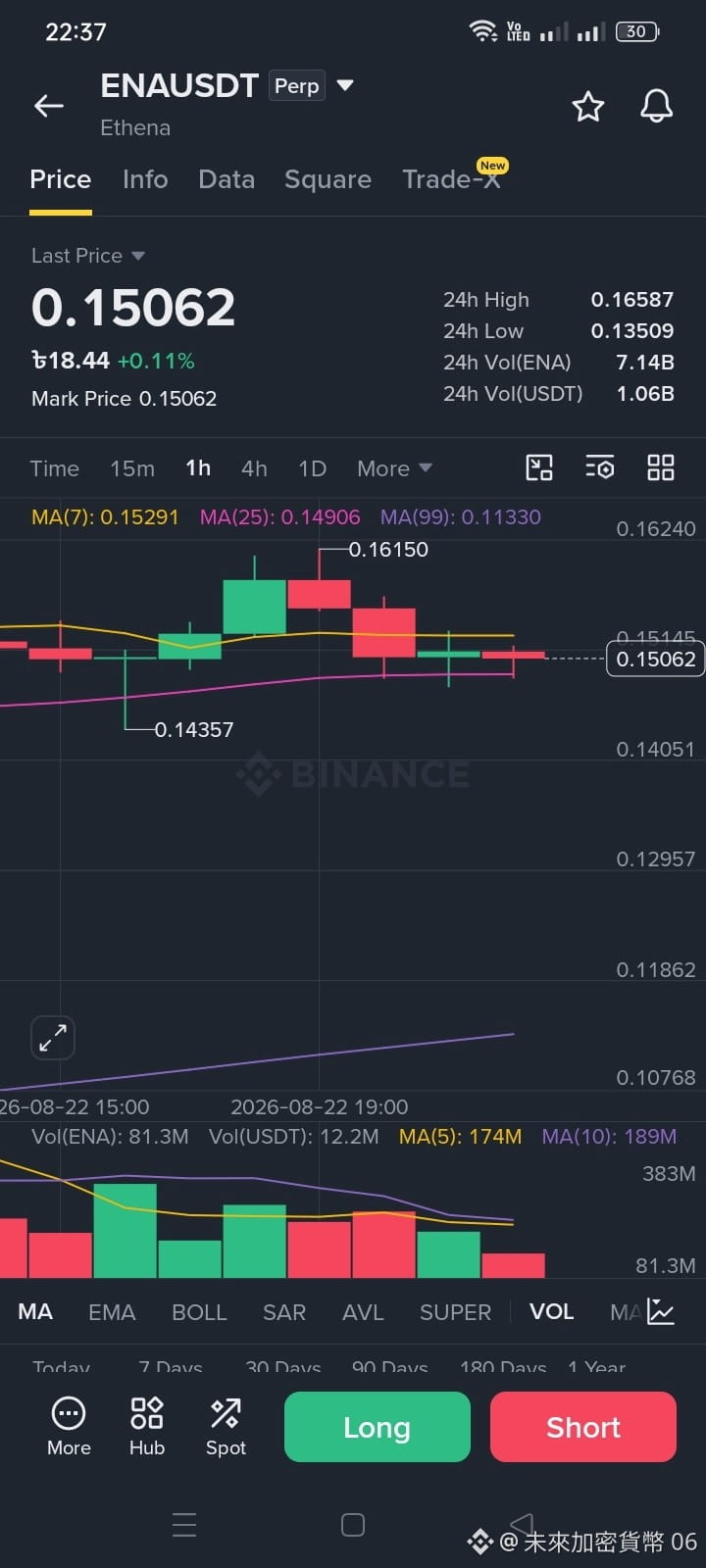Image resolution: width=706 pixels, height=1568 pixels.
Task: Tap the 0.16150 high price marker
Action: click(x=388, y=550)
